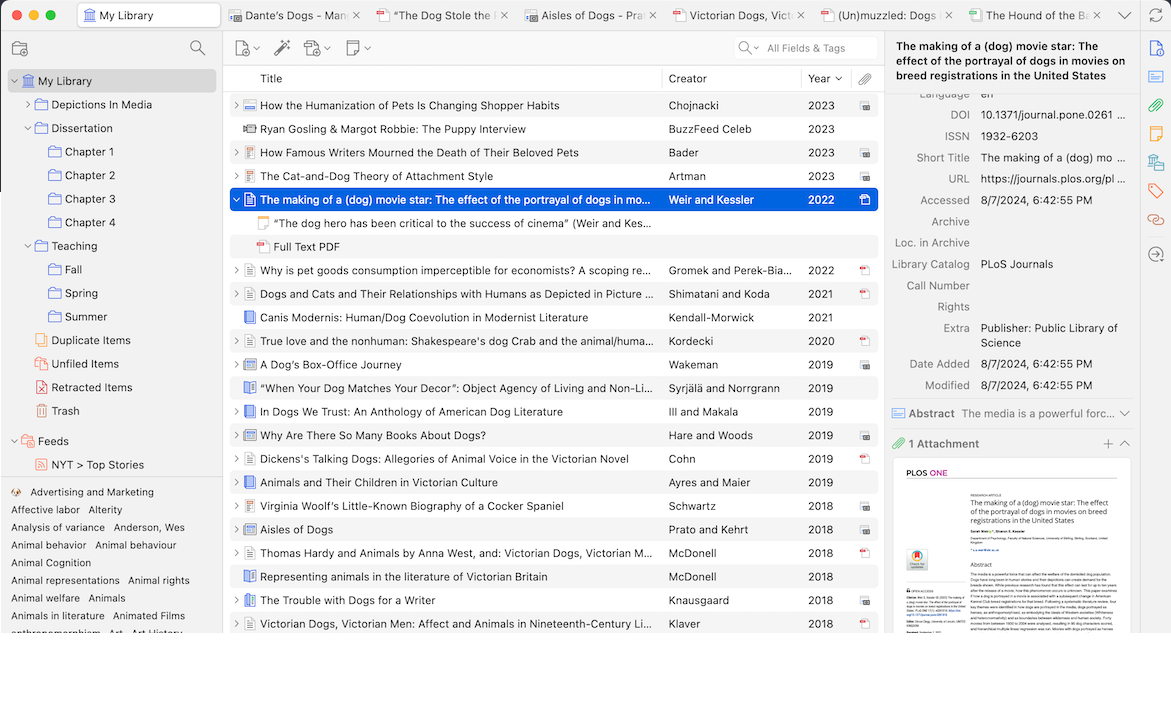Screen dimensions: 1171x706
Task: Open the PLOS ONE attachment preview
Action: 1011,547
